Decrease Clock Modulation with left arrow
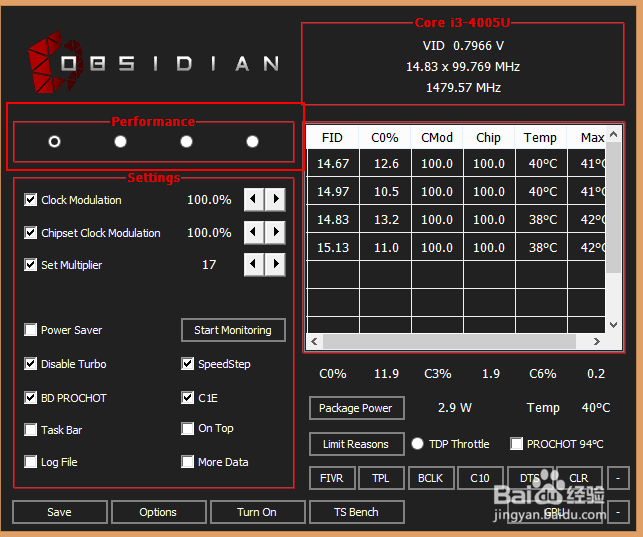643x537 pixels. (x=254, y=199)
